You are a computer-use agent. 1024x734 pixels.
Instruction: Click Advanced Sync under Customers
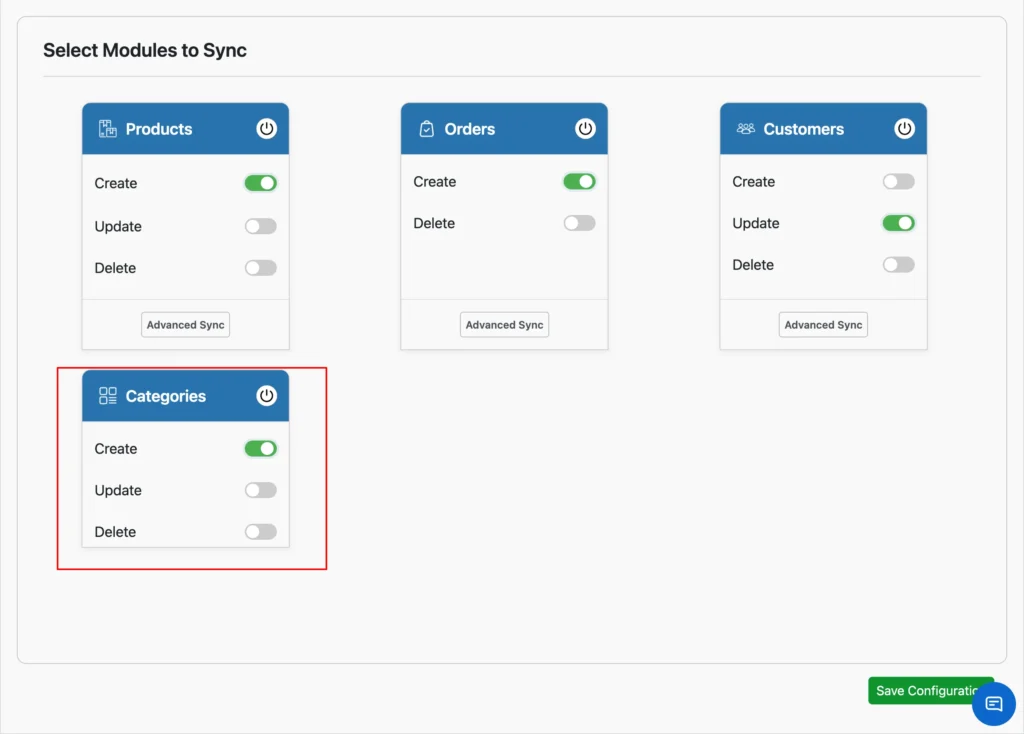[823, 324]
